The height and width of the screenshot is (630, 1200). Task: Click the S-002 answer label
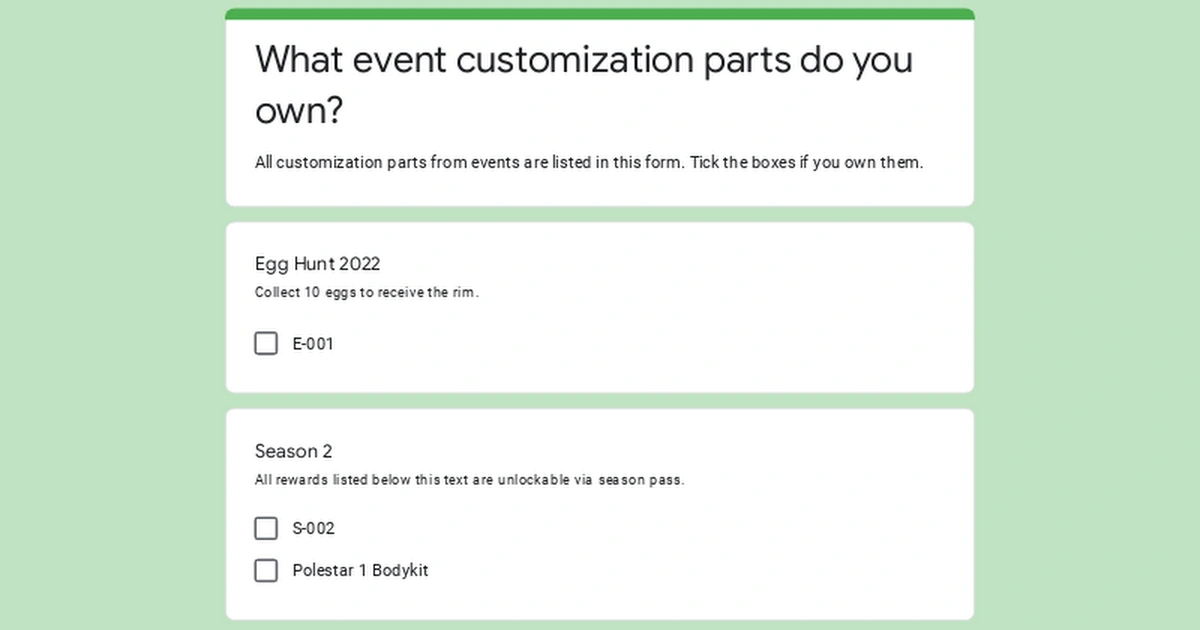pos(313,528)
